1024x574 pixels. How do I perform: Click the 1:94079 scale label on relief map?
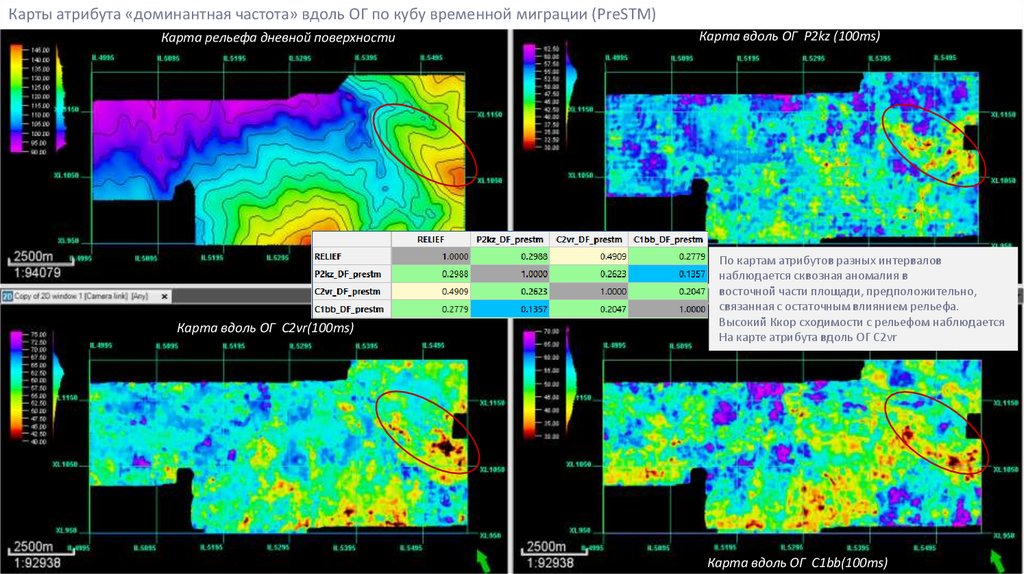(x=37, y=273)
